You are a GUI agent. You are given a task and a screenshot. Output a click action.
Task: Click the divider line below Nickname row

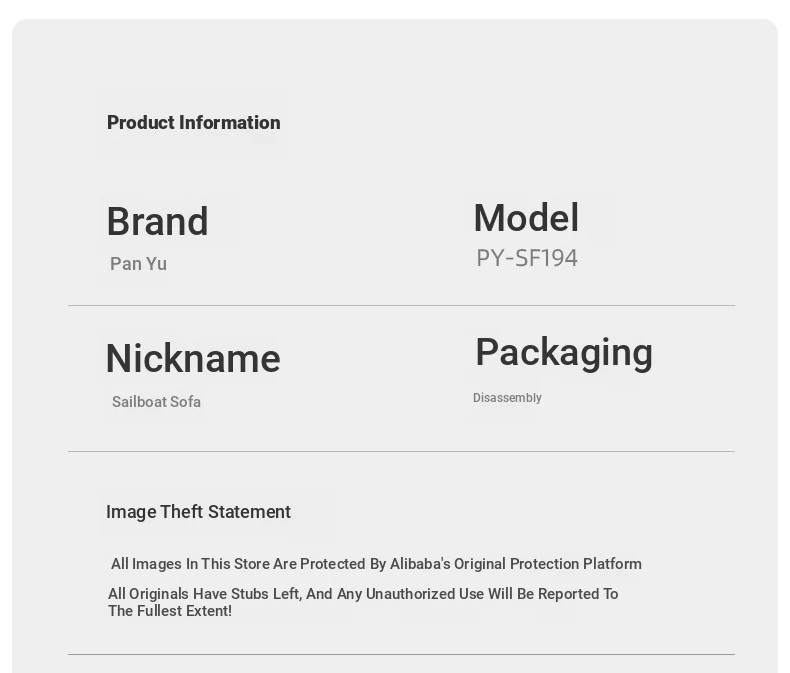(401, 451)
